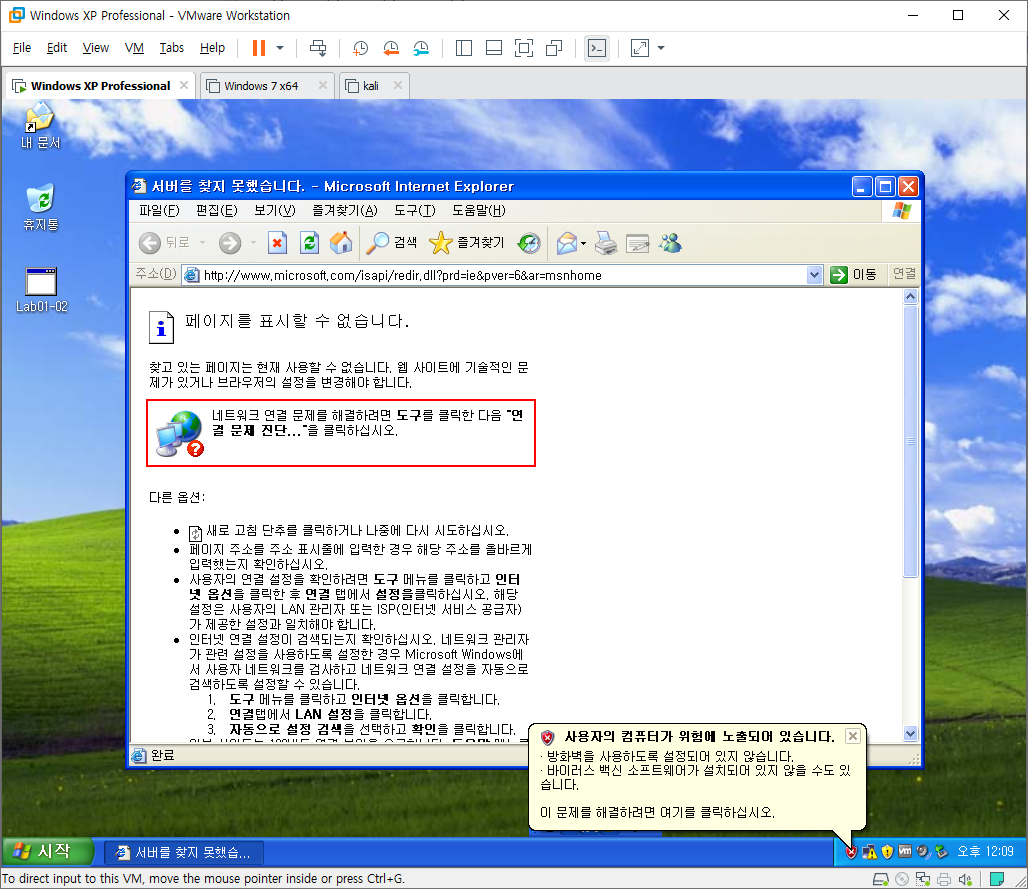The image size is (1028, 889).
Task: Expand the stretch guest dropdown arrow
Action: (661, 48)
